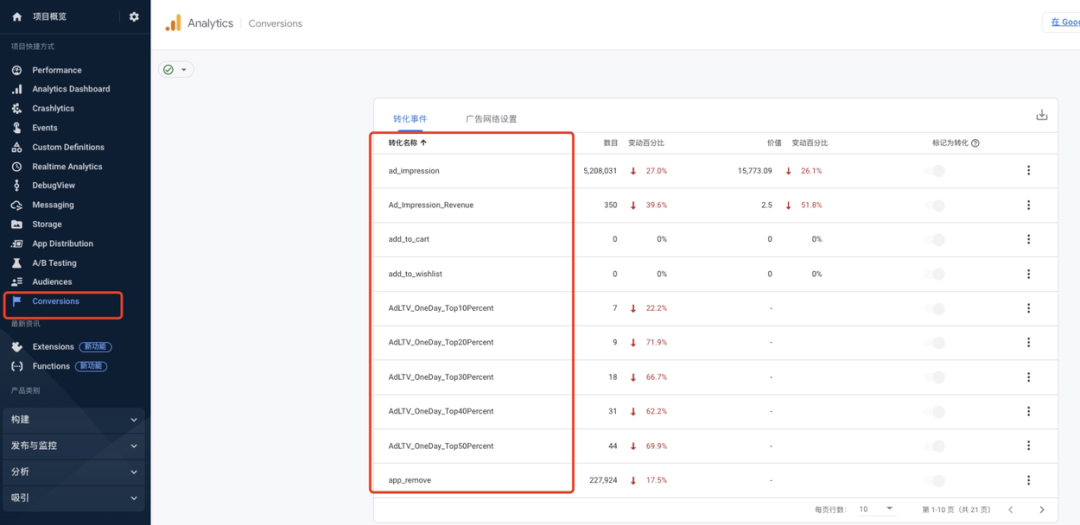Click the add_to_wishlist conversion name
The image size is (1080, 525).
(415, 274)
